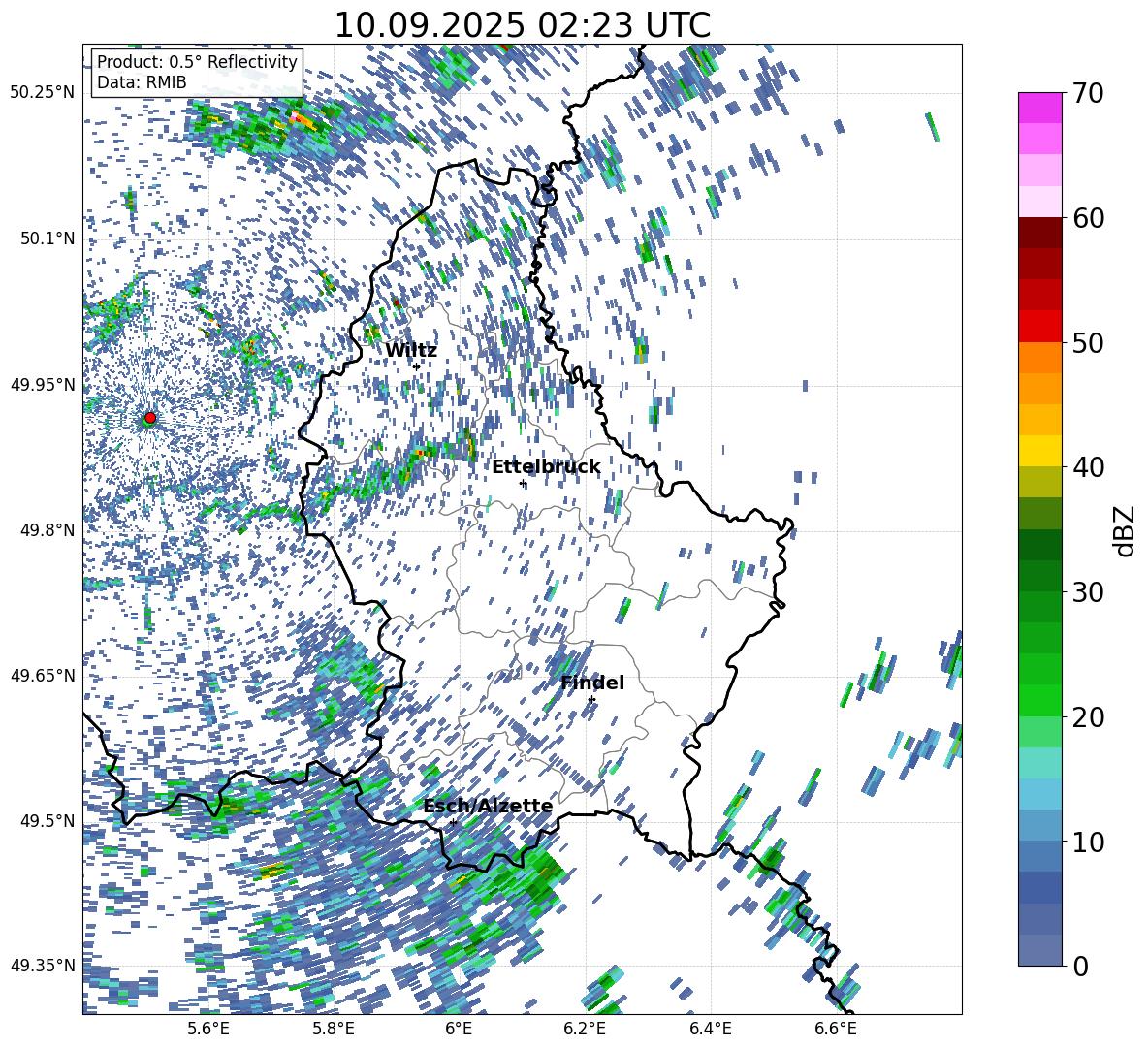The height and width of the screenshot is (1048, 1148).
Task: Click the 6.6°E longitude label
Action: pyautogui.click(x=836, y=1030)
